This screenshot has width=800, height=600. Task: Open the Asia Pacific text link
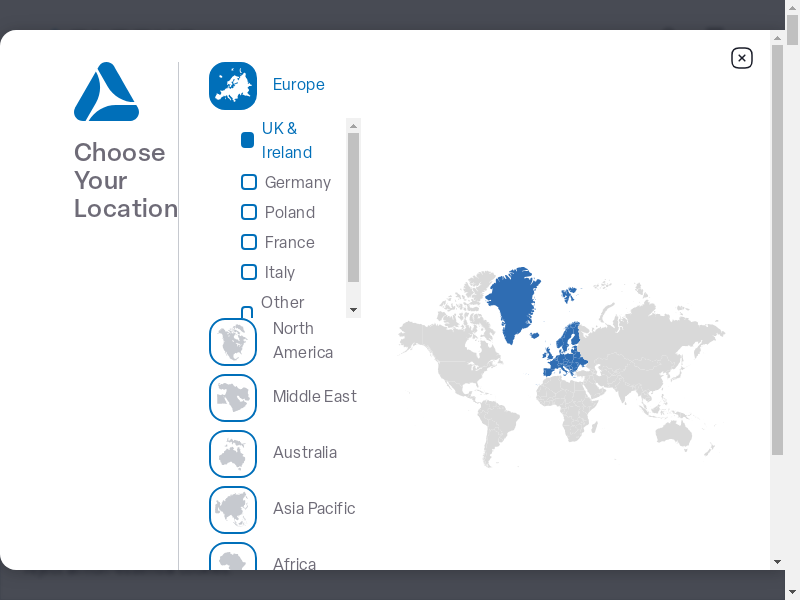tap(314, 509)
